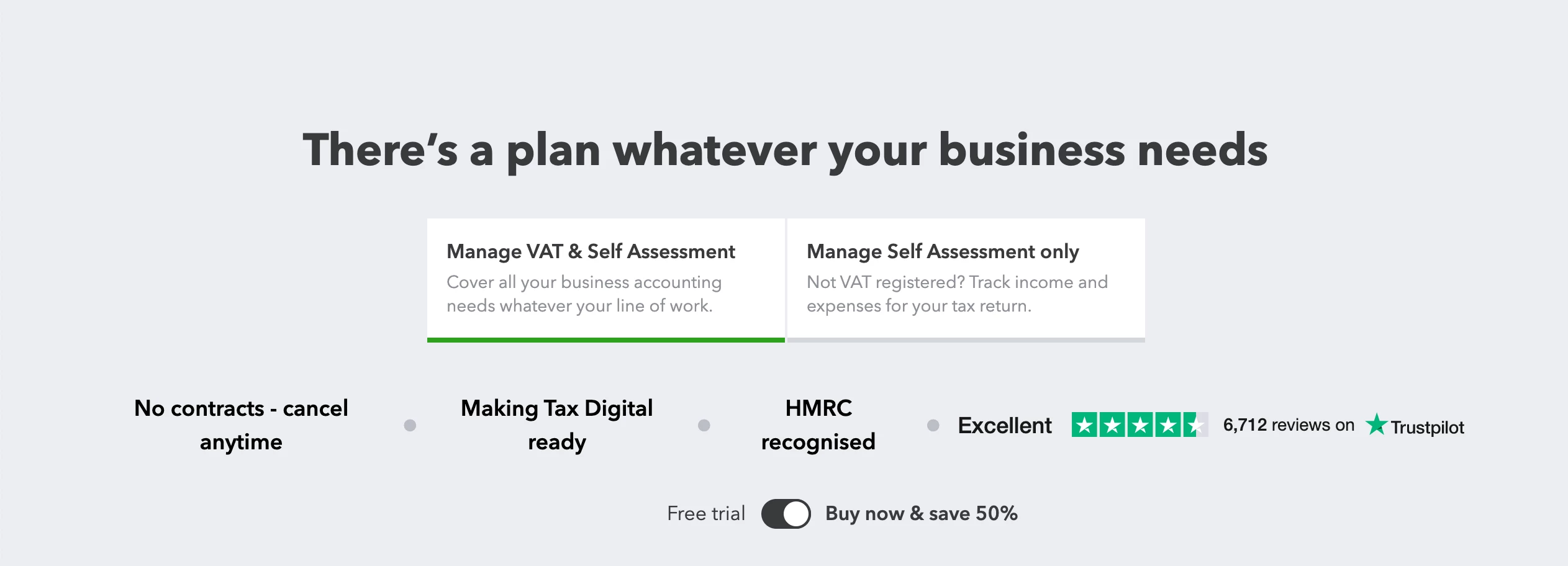Select the Free trial option label
This screenshot has height=566, width=1568.
706,514
